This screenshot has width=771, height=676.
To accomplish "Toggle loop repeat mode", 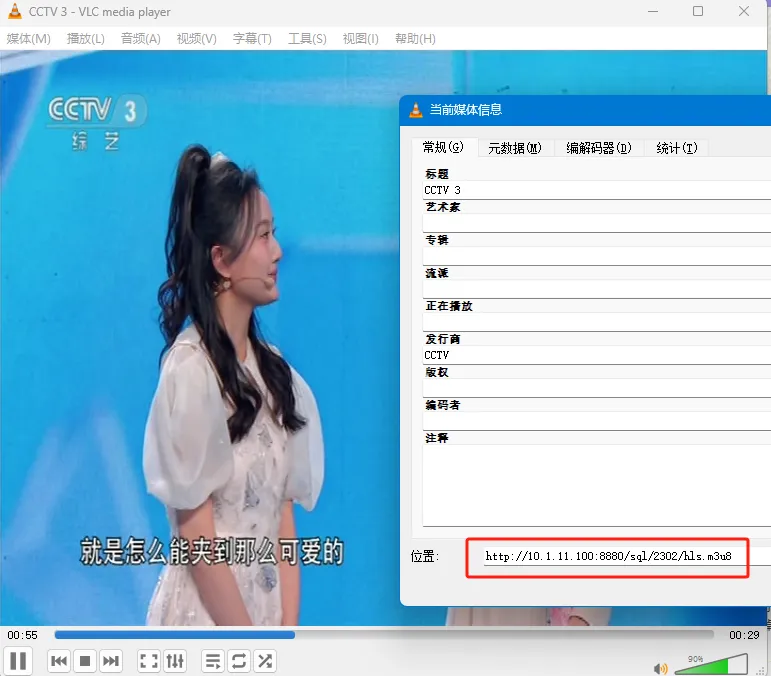I will pyautogui.click(x=239, y=661).
